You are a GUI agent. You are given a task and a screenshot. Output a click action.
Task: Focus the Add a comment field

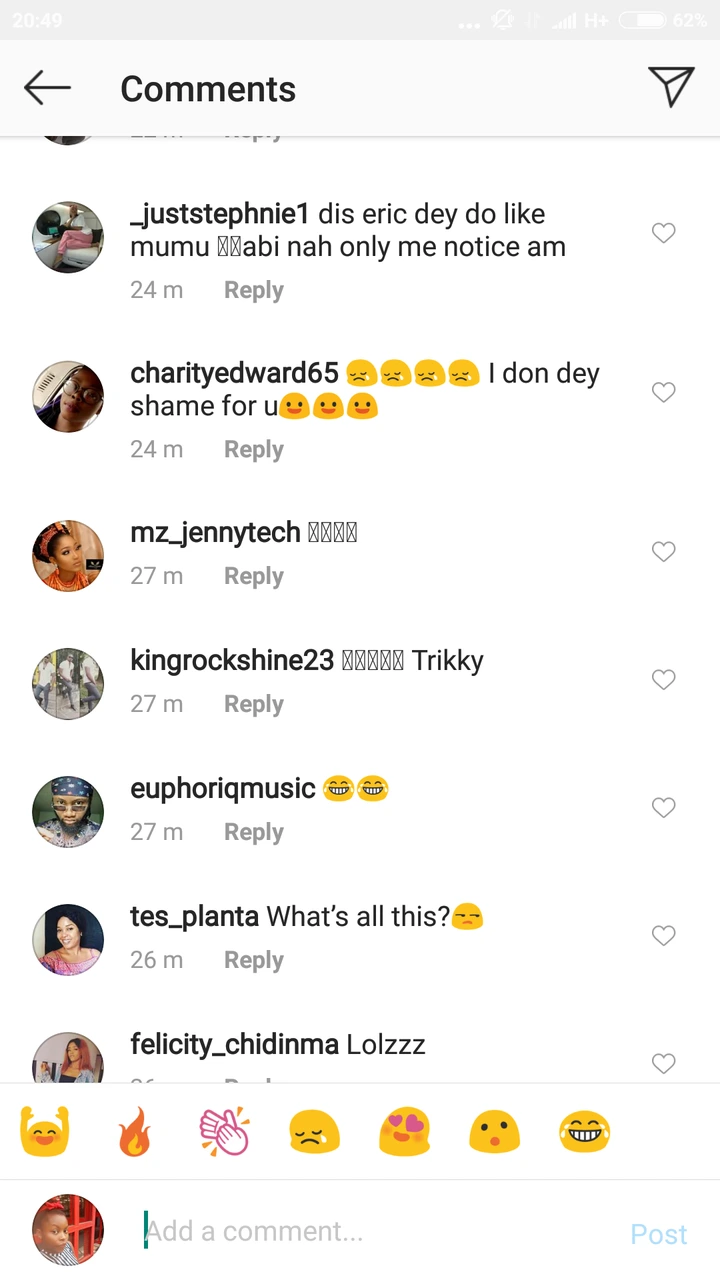point(380,1231)
